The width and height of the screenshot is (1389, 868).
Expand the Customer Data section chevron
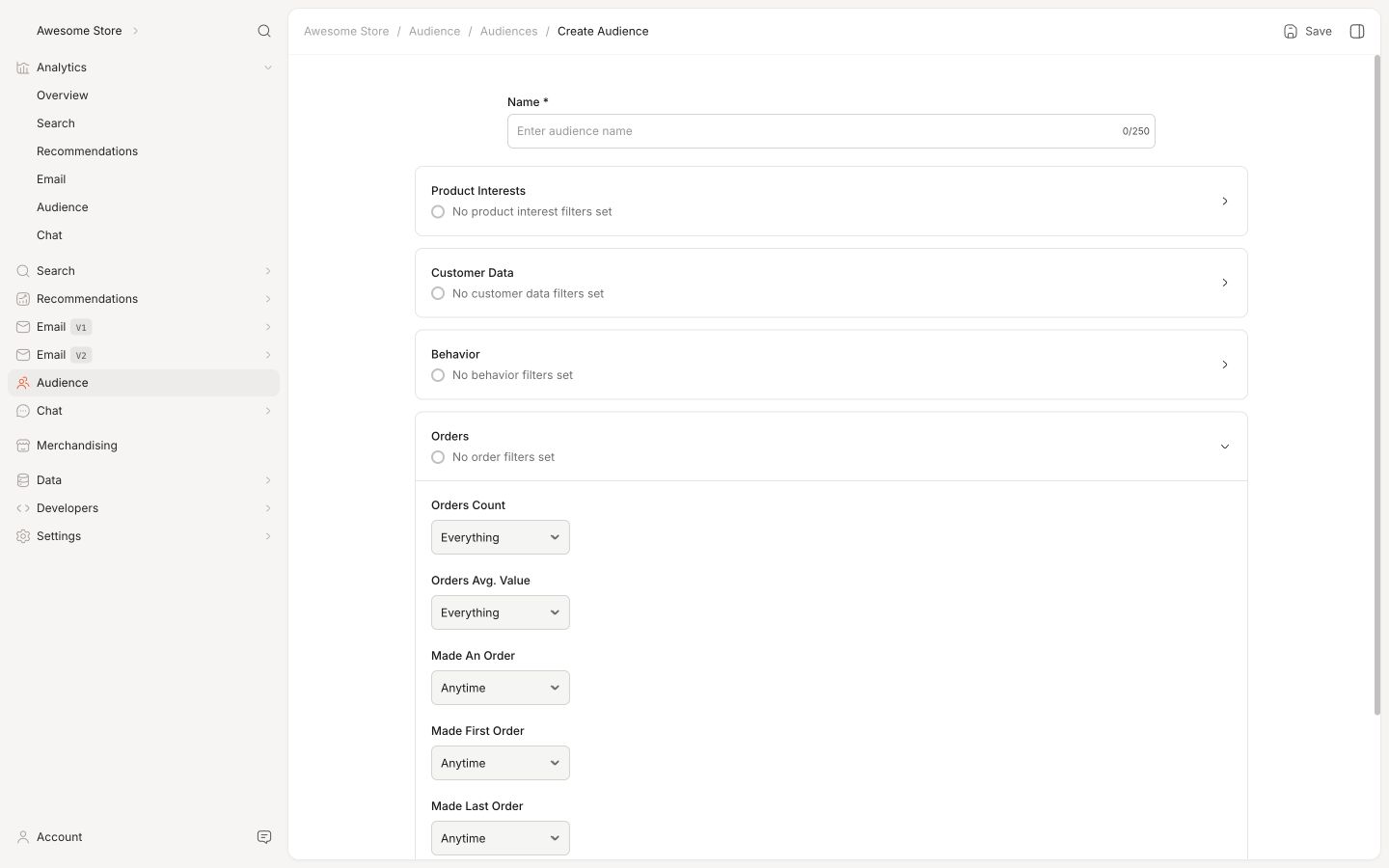tap(1225, 283)
